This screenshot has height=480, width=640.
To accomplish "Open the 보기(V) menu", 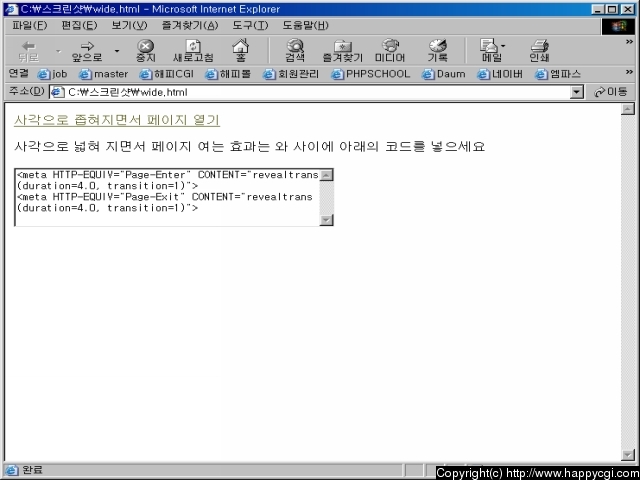I will coord(129,26).
